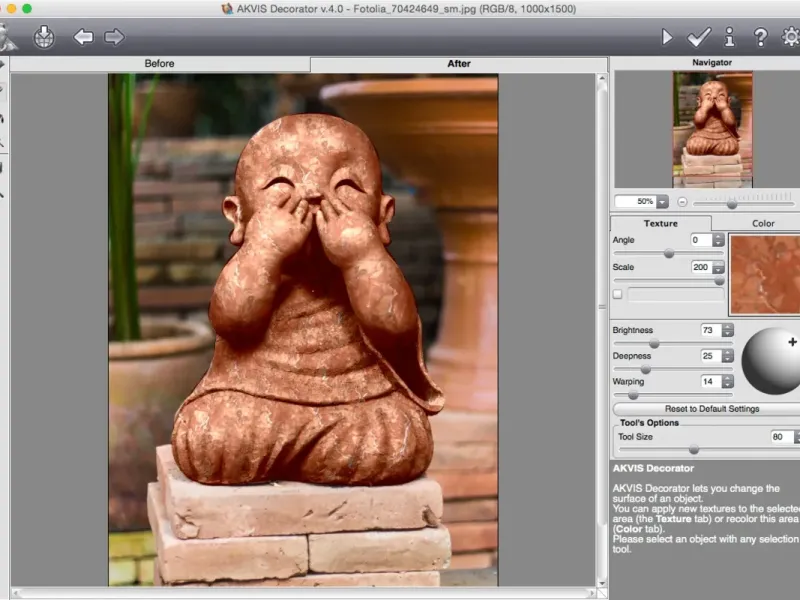Click the Brightness value stepper arrows
This screenshot has height=600, width=800.
coord(727,330)
